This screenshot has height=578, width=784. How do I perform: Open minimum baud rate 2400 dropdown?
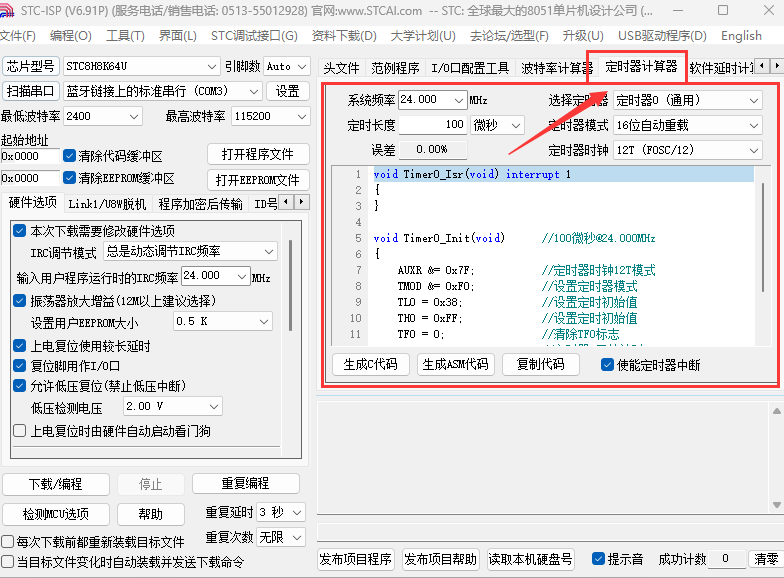point(103,116)
